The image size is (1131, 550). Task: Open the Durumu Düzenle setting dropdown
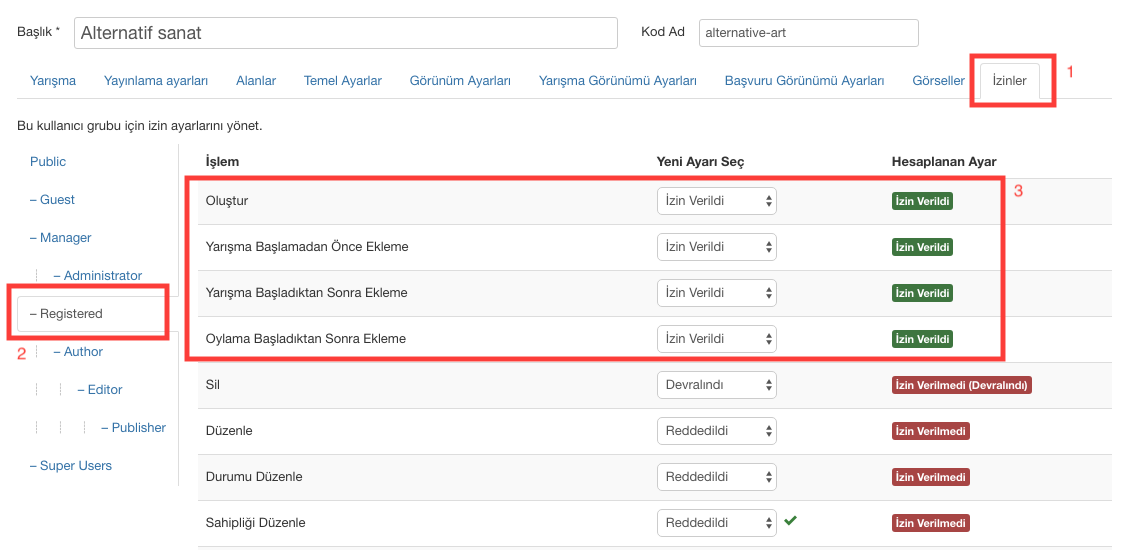(x=716, y=477)
